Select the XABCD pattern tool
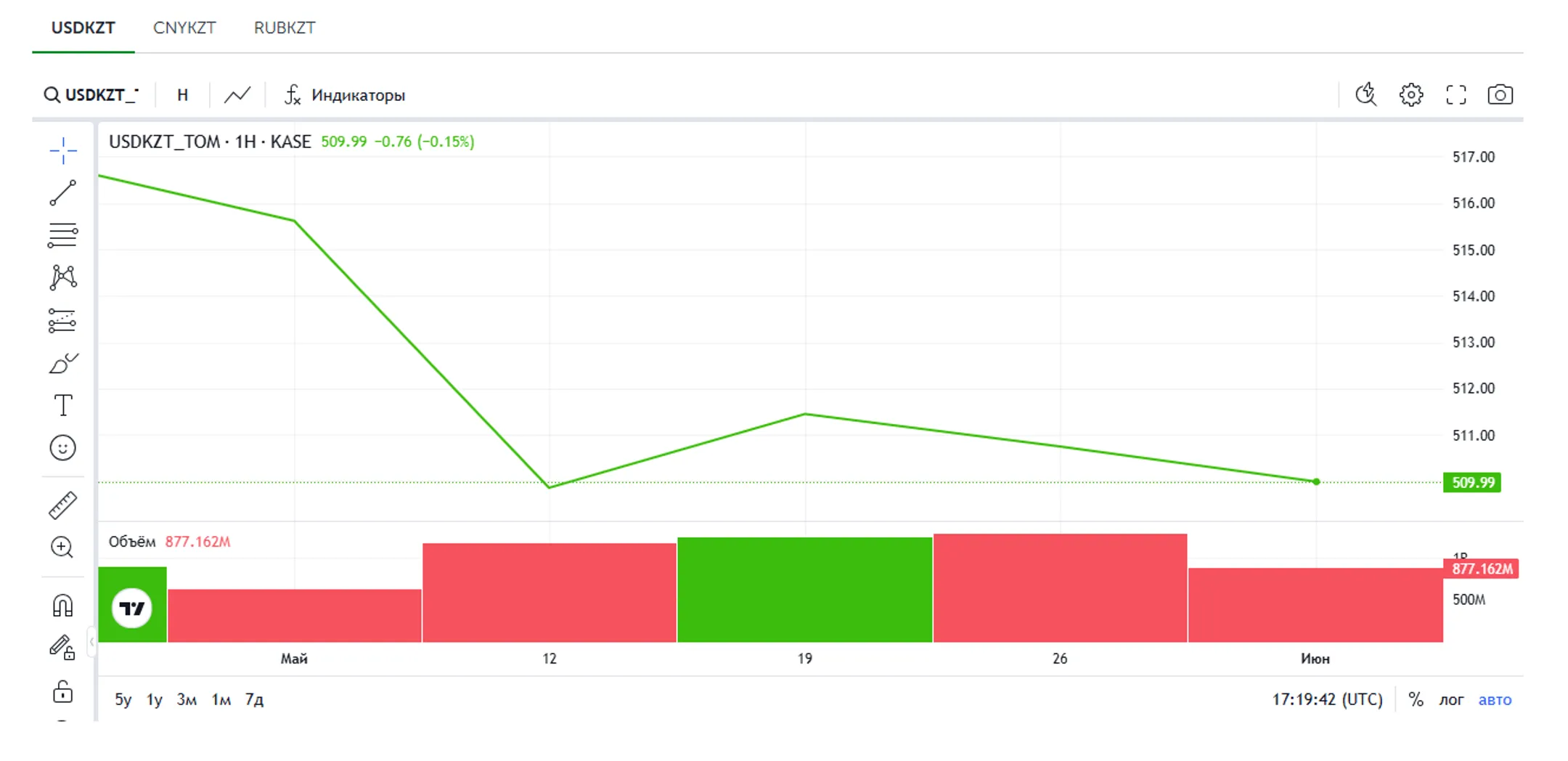The height and width of the screenshot is (761, 1568). pos(63,277)
